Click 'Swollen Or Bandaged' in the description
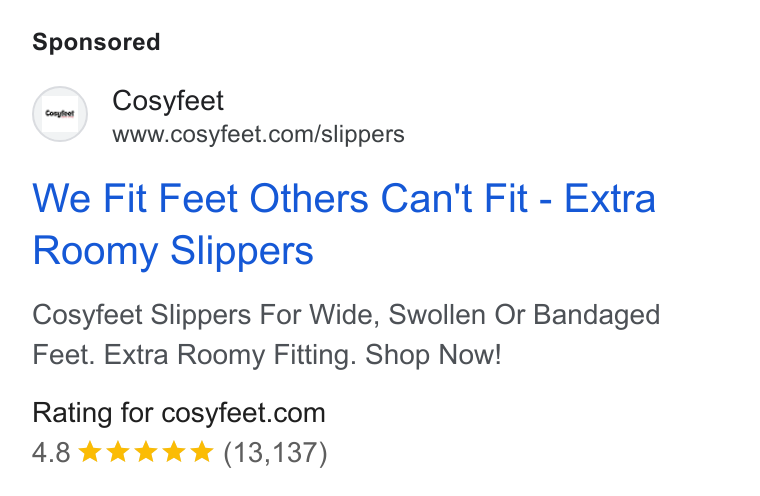 [x=524, y=315]
